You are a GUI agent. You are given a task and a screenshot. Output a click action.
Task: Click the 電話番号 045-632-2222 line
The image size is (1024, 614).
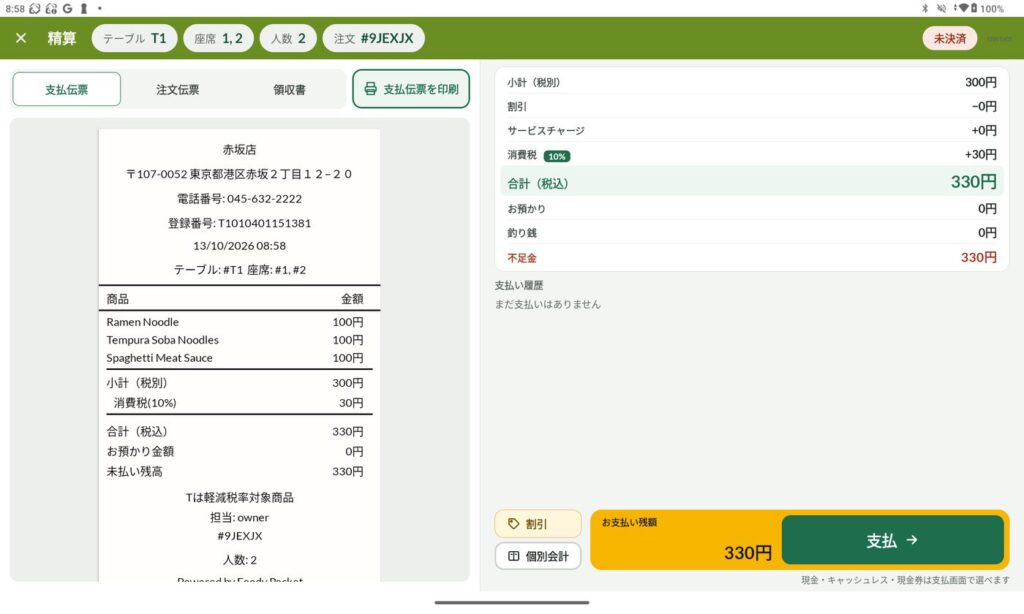pyautogui.click(x=239, y=199)
